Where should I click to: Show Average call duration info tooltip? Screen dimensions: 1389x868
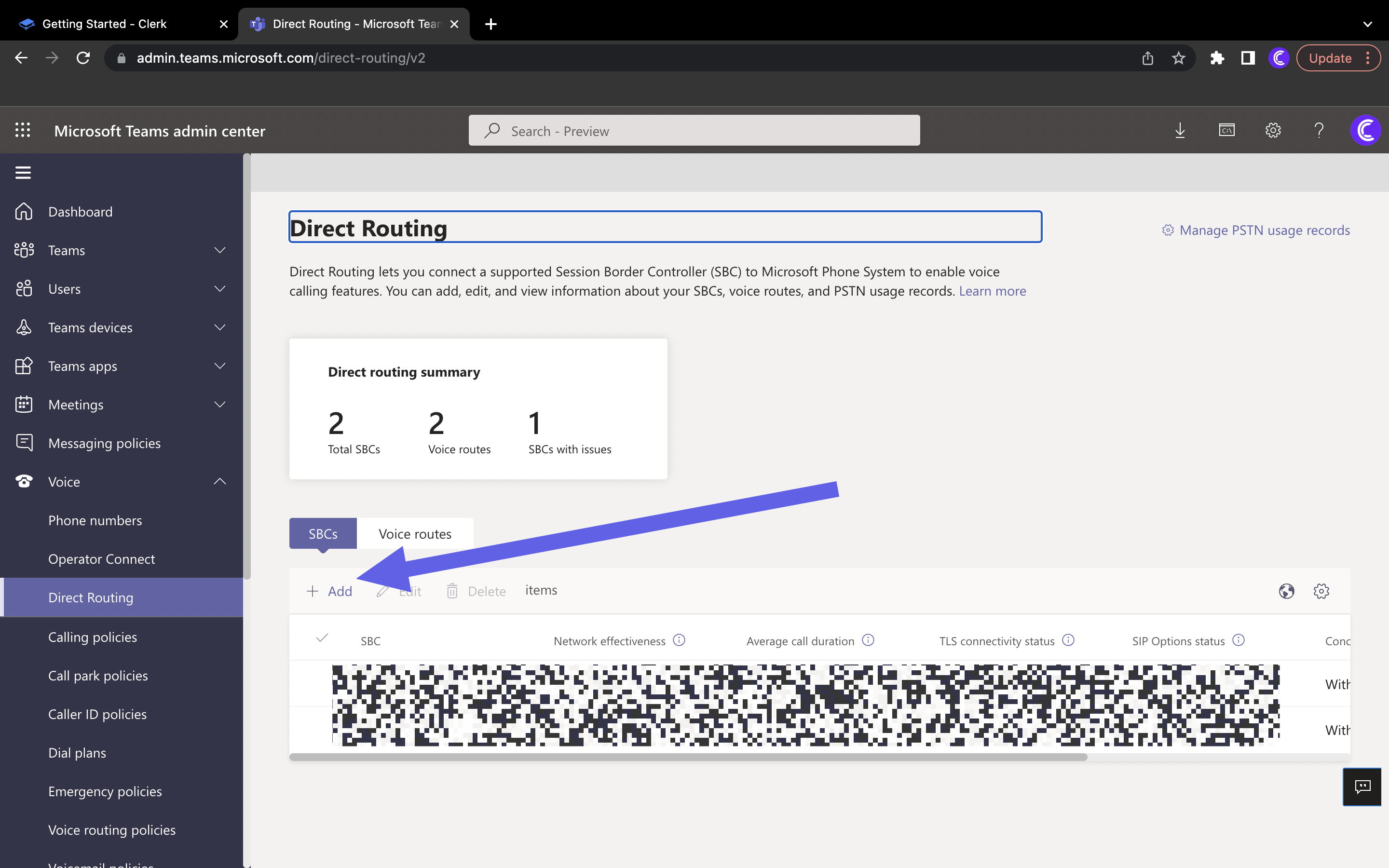click(868, 640)
